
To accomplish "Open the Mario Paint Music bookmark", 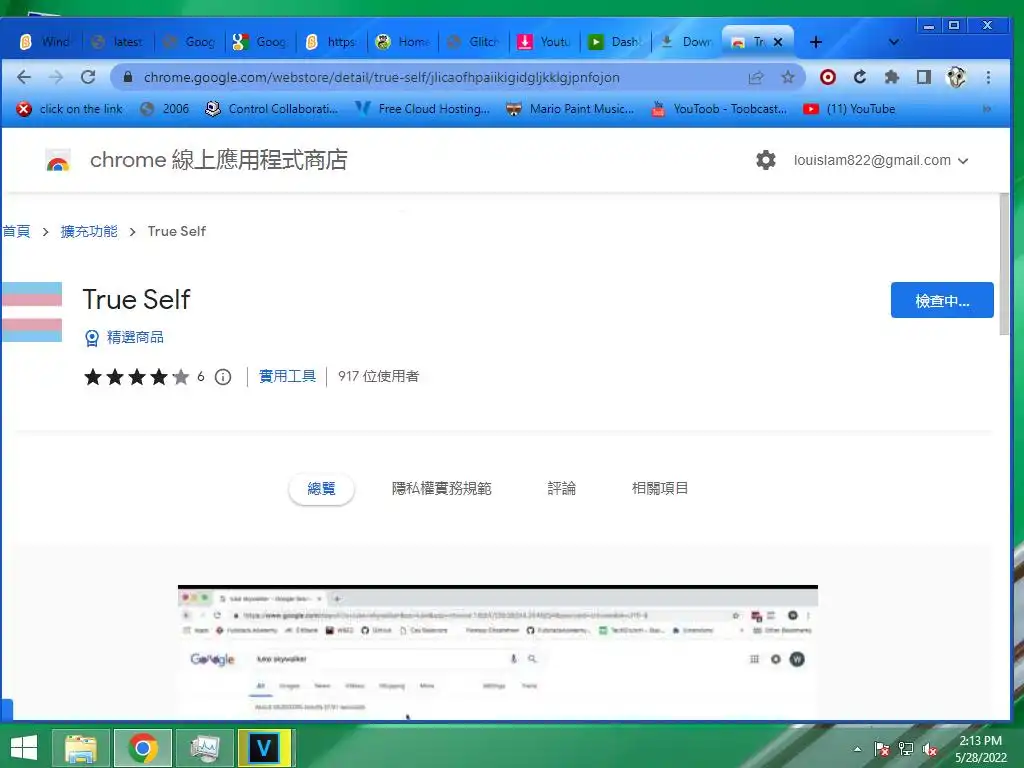I will [570, 109].
